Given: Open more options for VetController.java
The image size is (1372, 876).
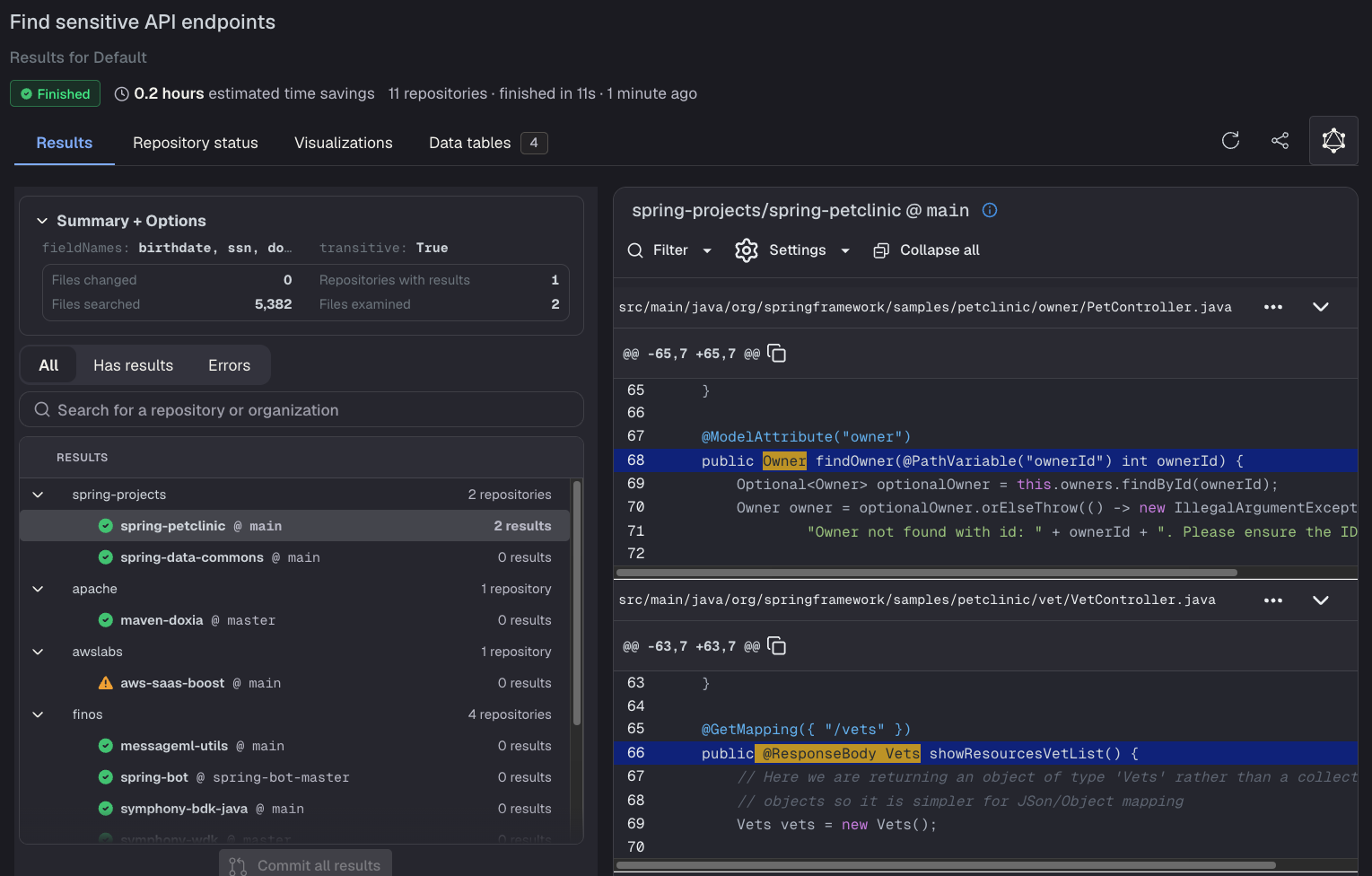Looking at the screenshot, I should point(1273,600).
